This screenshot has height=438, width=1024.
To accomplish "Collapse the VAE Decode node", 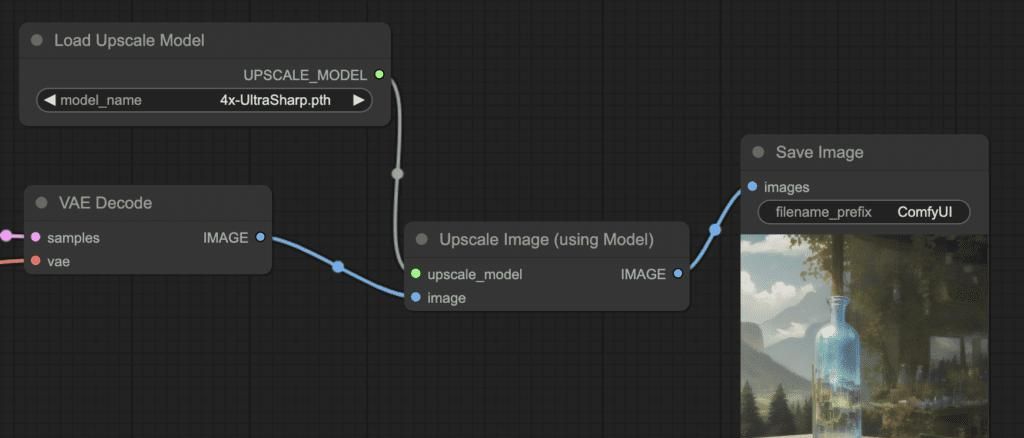I will coord(42,203).
